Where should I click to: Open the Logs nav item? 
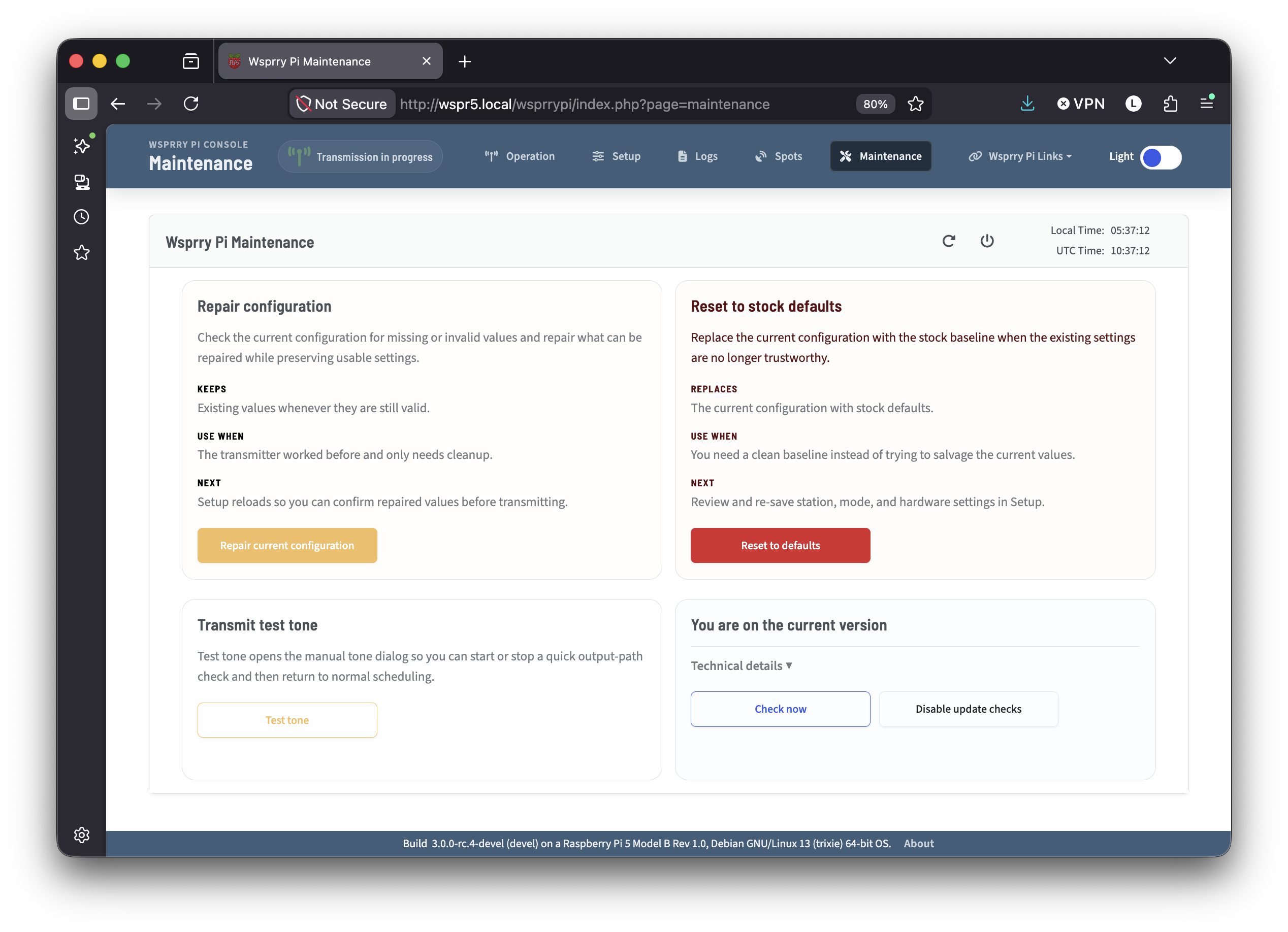pyautogui.click(x=697, y=156)
